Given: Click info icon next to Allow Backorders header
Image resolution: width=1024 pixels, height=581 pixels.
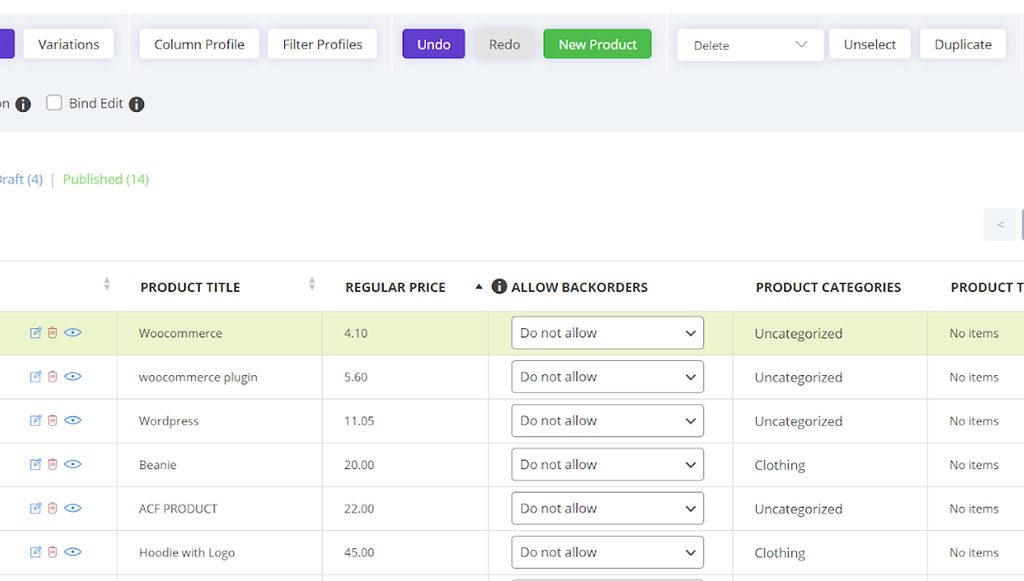Looking at the screenshot, I should click(x=499, y=287).
